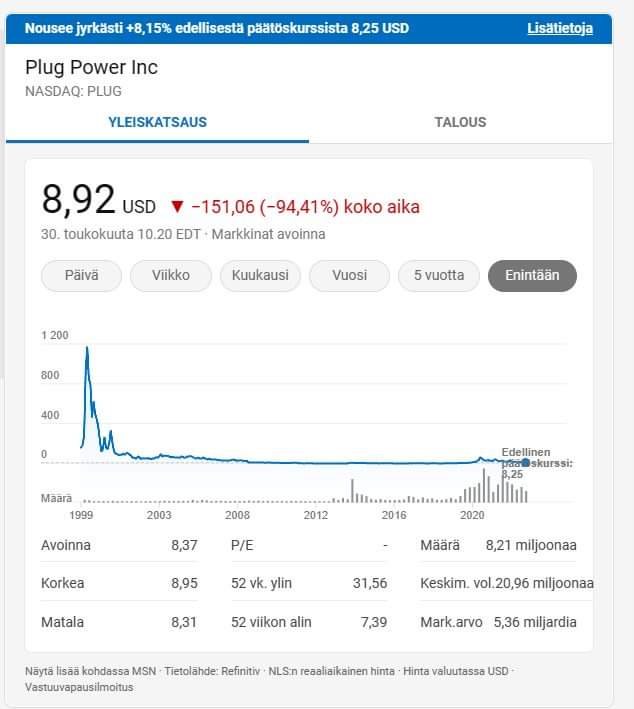Show the Vuosi chart range
The image size is (634, 709).
pos(349,275)
